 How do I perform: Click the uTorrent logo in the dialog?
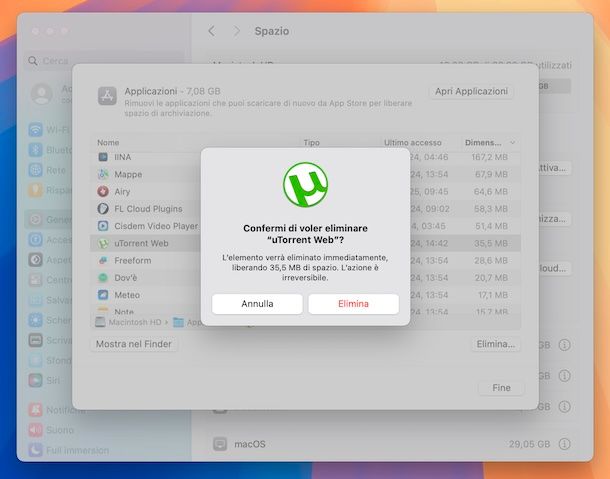coord(305,184)
